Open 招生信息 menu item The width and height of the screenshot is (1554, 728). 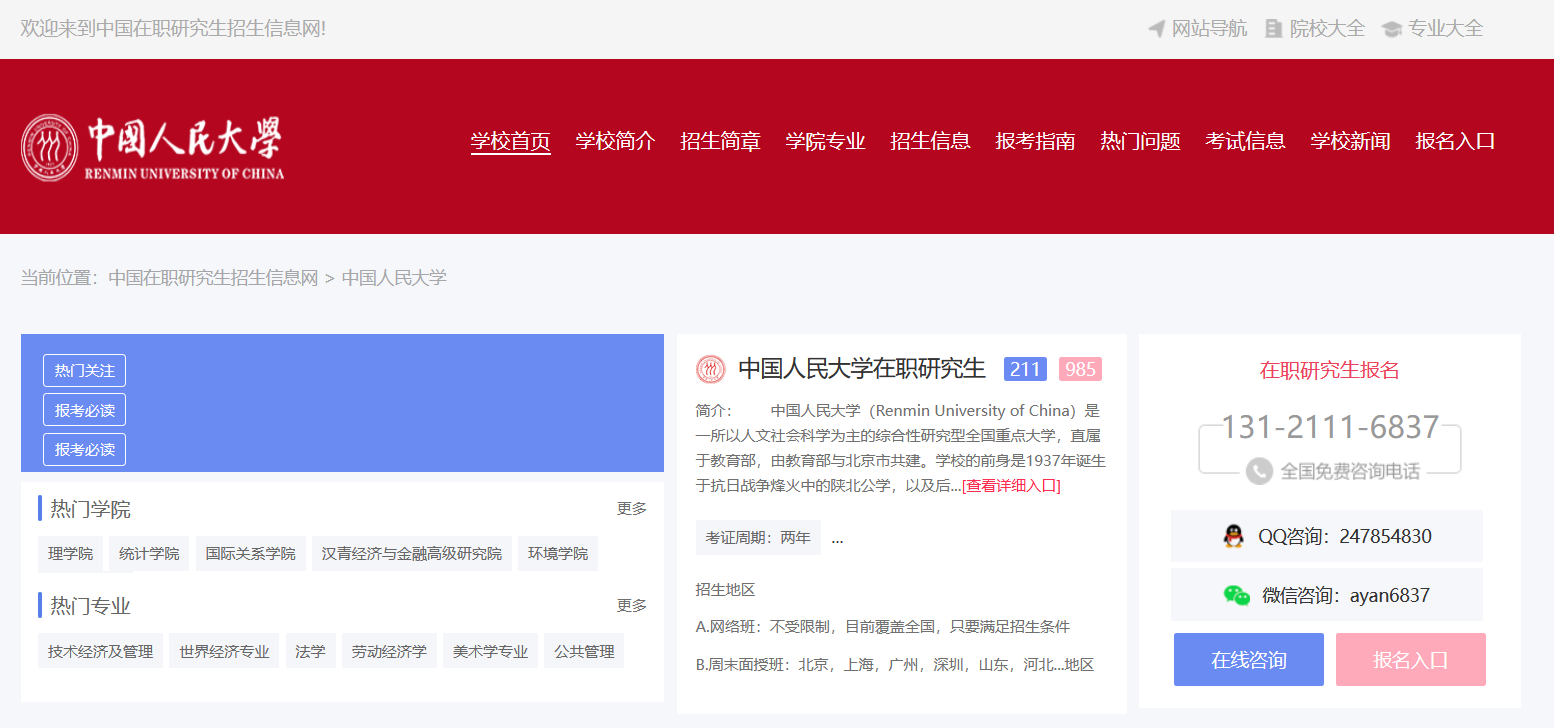pos(931,141)
